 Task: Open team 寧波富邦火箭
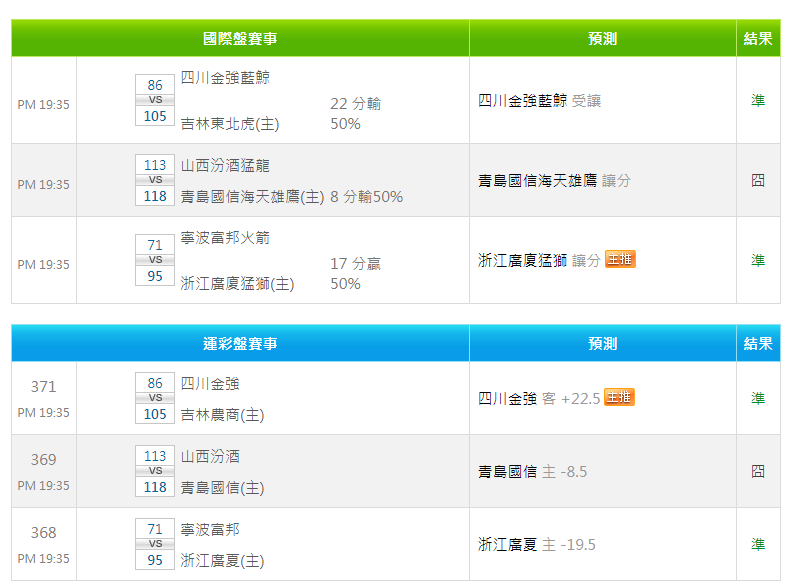tap(225, 238)
